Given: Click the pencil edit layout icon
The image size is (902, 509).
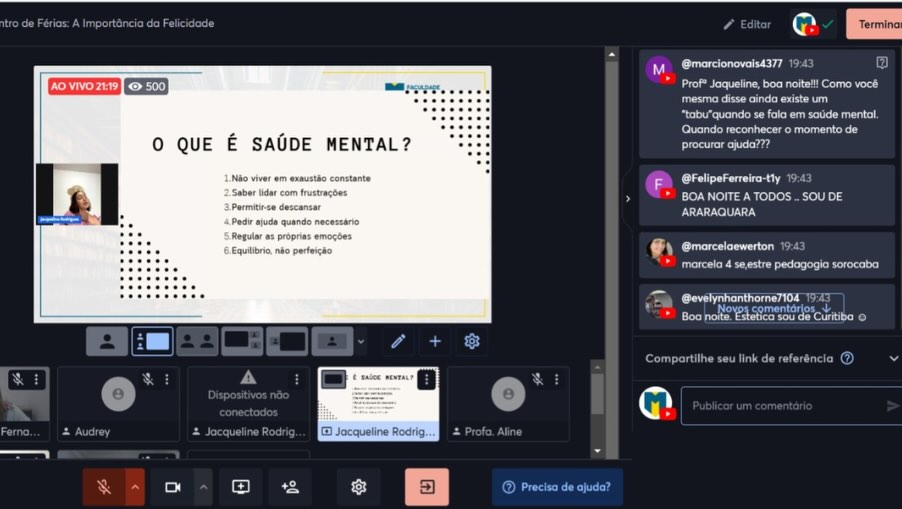Looking at the screenshot, I should click(398, 341).
